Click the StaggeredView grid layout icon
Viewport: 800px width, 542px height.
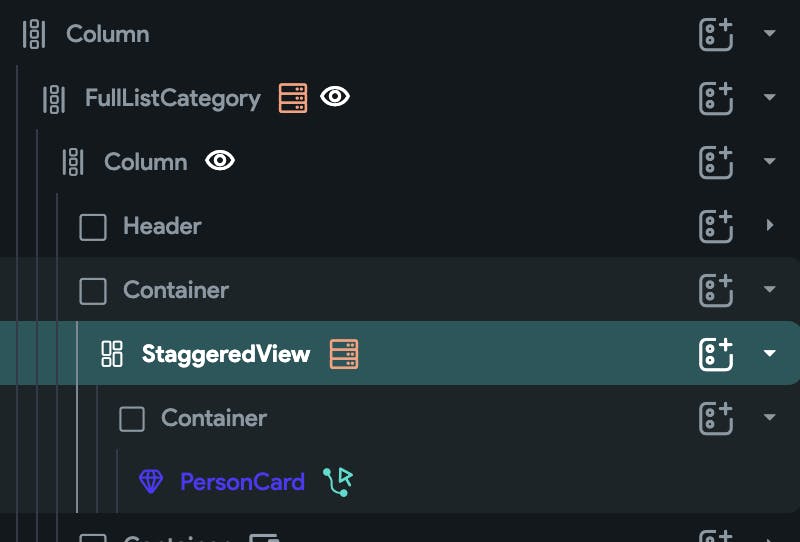pos(112,354)
